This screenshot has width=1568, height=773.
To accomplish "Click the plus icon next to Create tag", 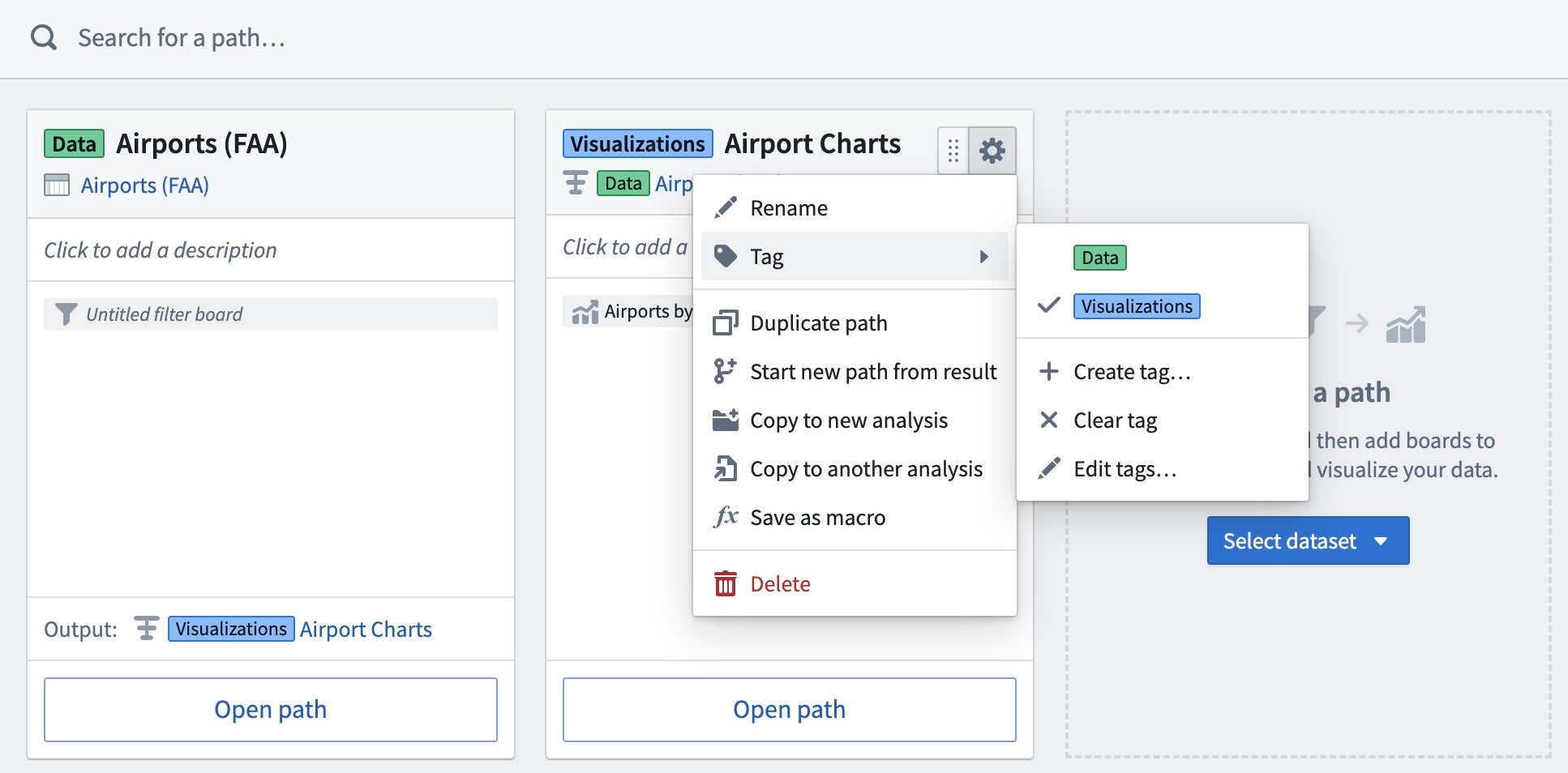I will click(x=1049, y=371).
